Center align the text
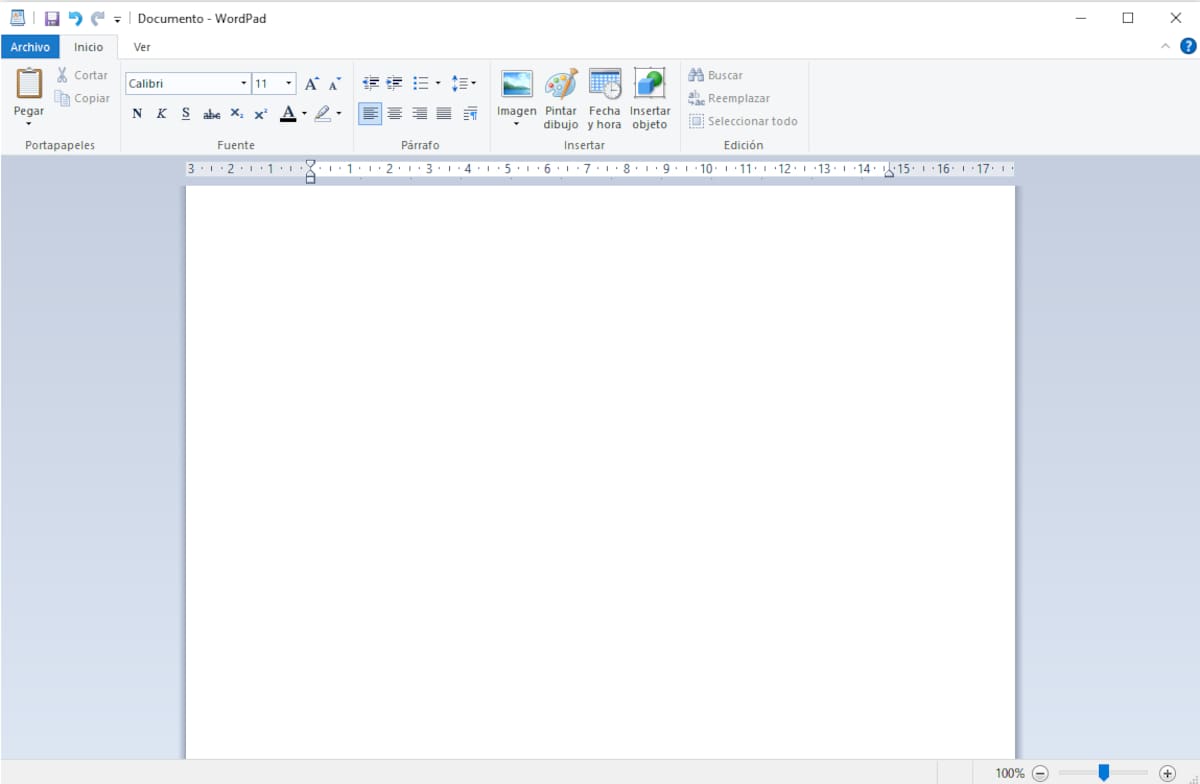Image resolution: width=1200 pixels, height=784 pixels. [x=395, y=114]
